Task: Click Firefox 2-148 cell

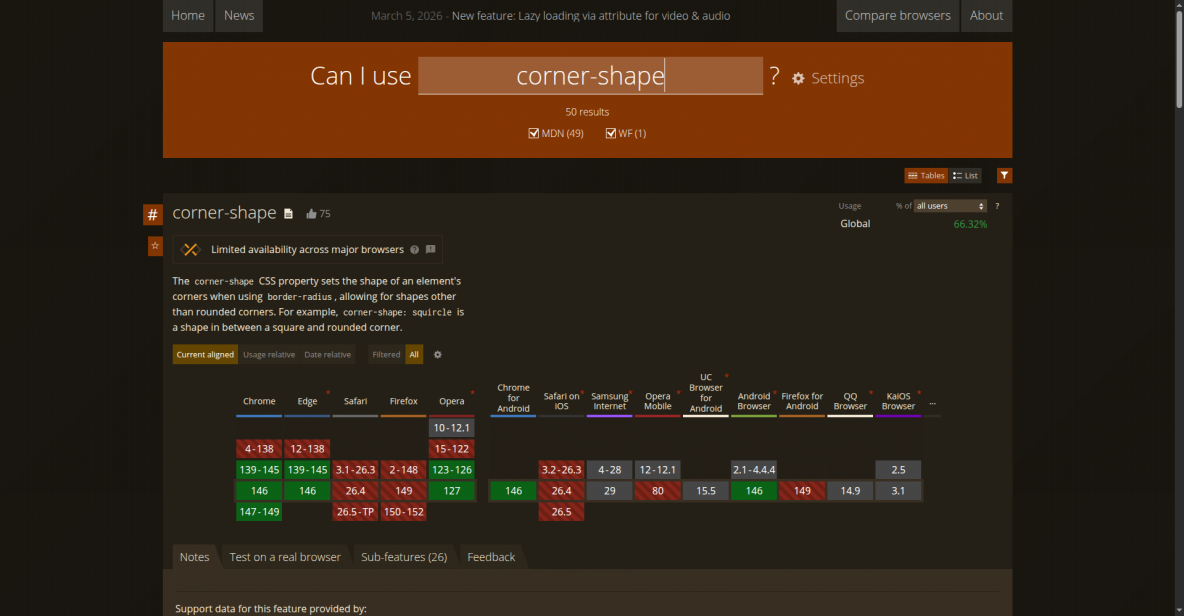Action: tap(403, 470)
